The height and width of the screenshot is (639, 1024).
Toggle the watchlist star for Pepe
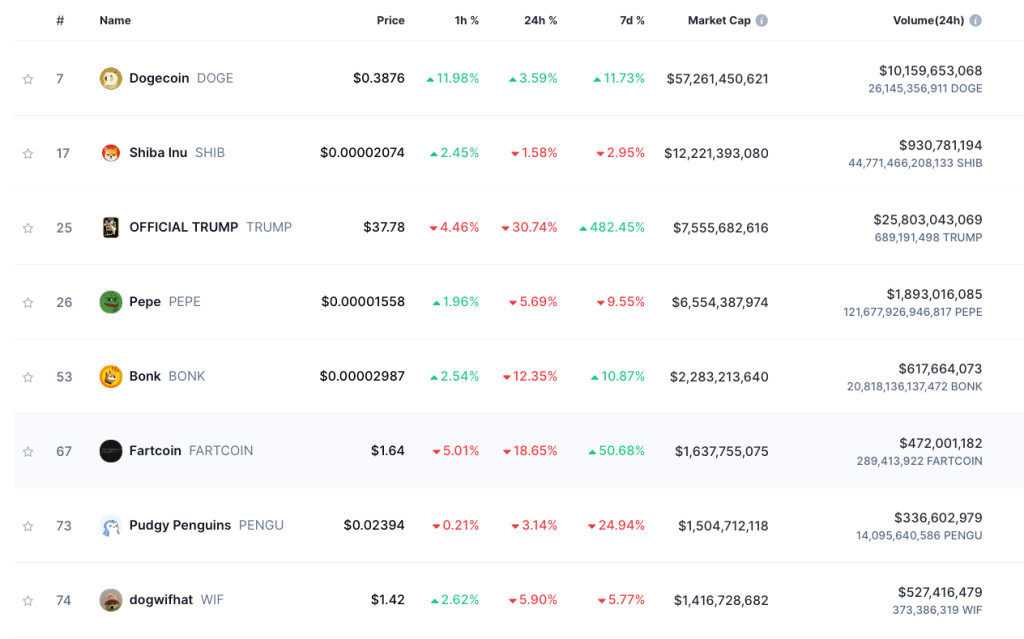click(x=28, y=302)
